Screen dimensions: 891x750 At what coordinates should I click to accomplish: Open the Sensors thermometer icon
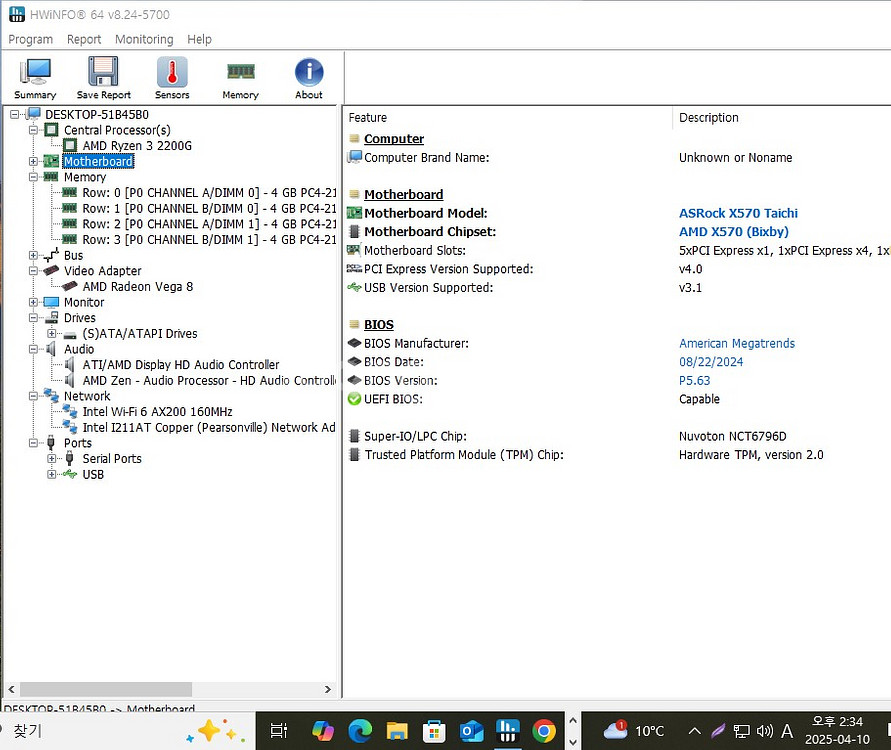tap(172, 78)
